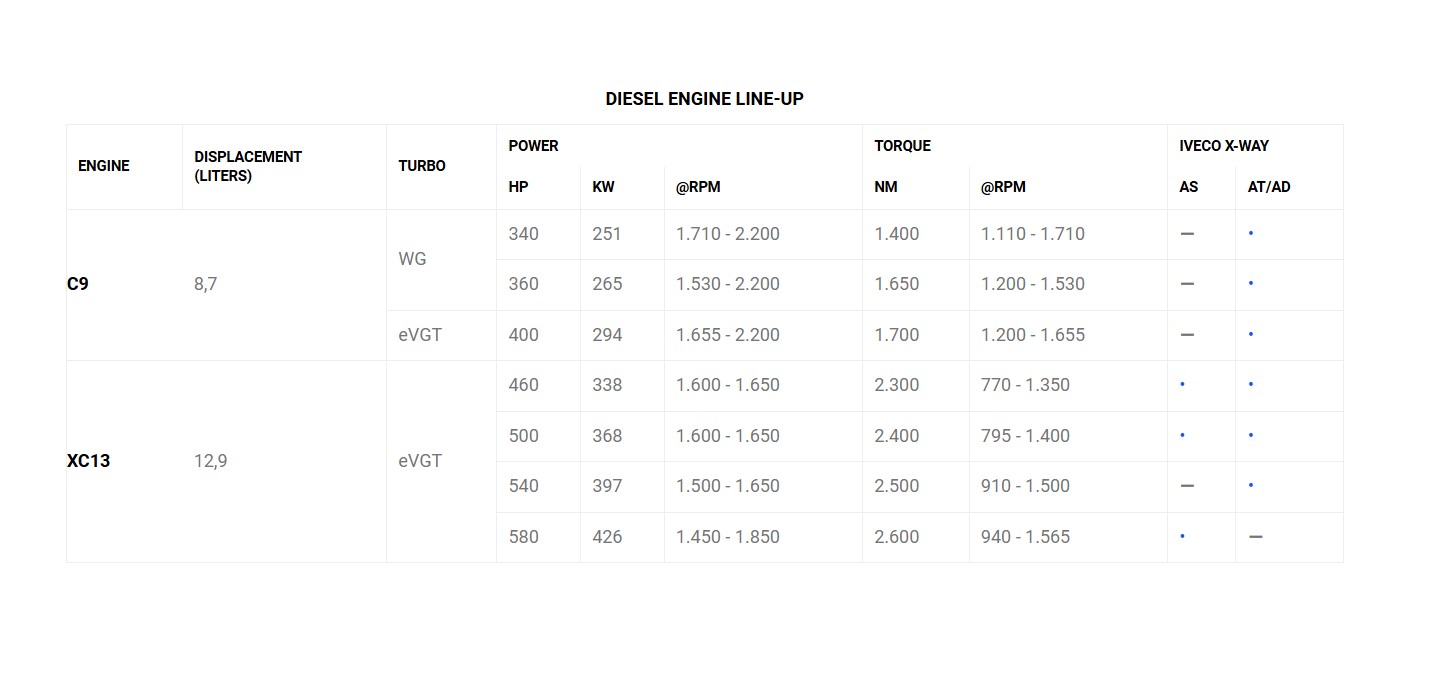Screen dimensions: 1432x697
Task: Click the AS blue dot for 500 HP
Action: [x=1182, y=436]
